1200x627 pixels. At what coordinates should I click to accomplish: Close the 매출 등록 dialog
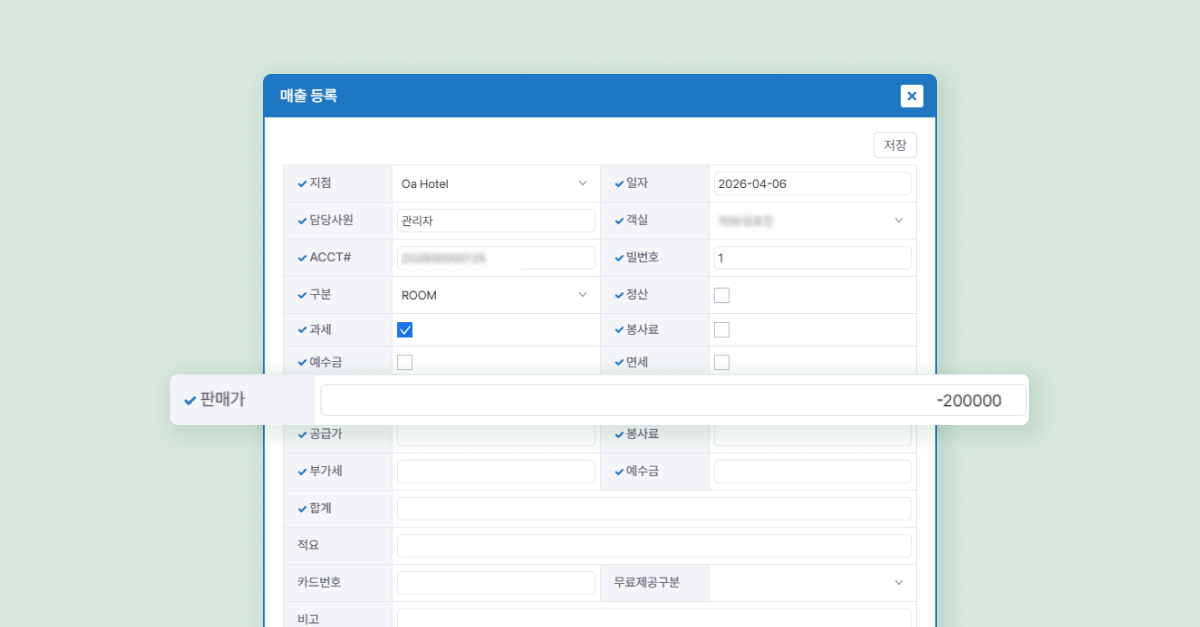[911, 96]
